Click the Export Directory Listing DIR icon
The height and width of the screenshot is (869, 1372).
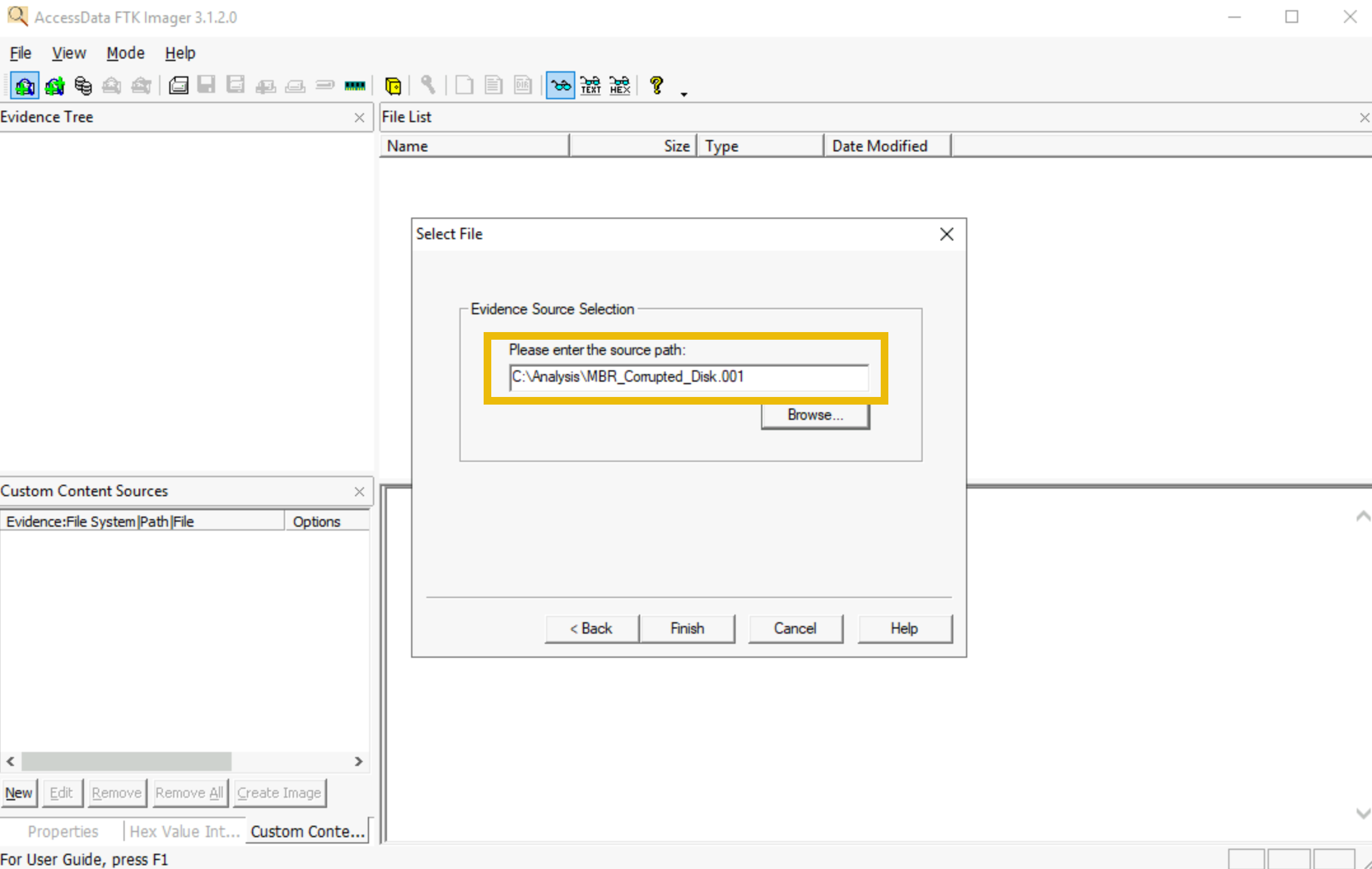tap(523, 85)
